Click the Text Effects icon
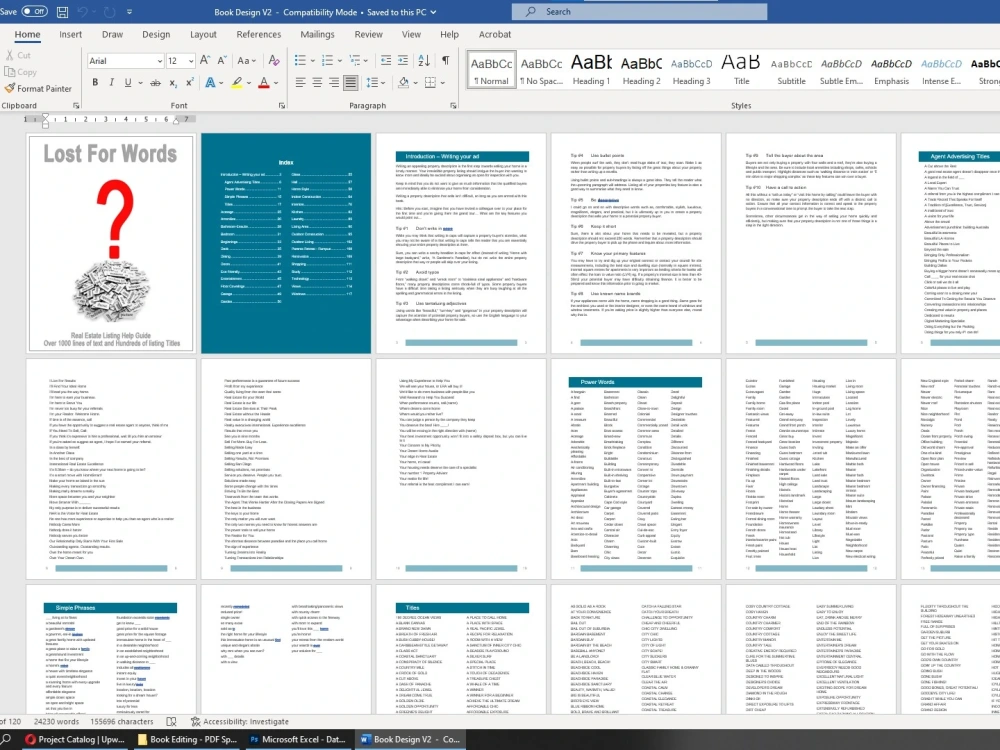The image size is (1000, 750). tap(210, 82)
